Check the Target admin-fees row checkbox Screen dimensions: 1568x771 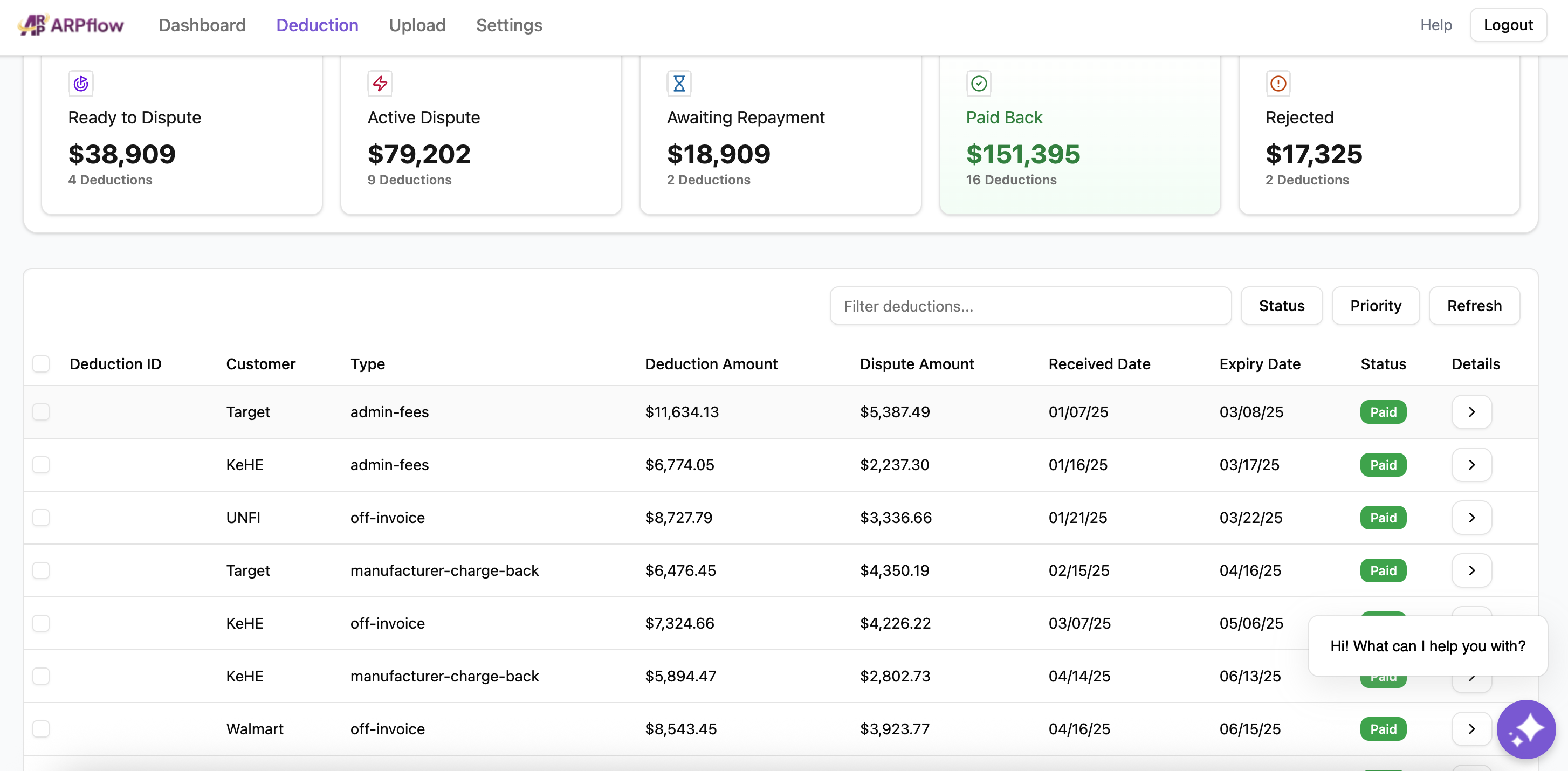[x=41, y=412]
